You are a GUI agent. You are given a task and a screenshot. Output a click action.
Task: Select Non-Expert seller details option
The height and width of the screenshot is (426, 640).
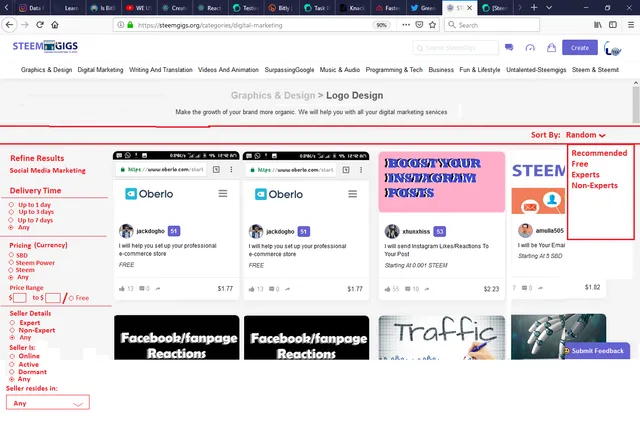pyautogui.click(x=12, y=330)
